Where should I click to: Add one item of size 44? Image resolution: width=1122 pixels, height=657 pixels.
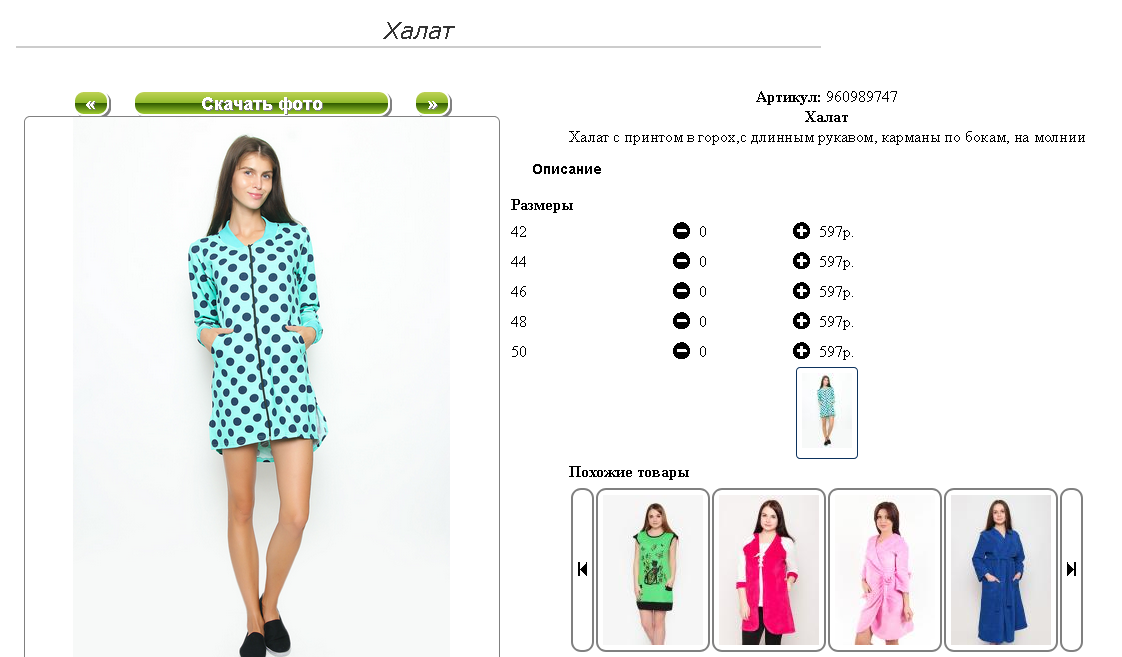(801, 261)
